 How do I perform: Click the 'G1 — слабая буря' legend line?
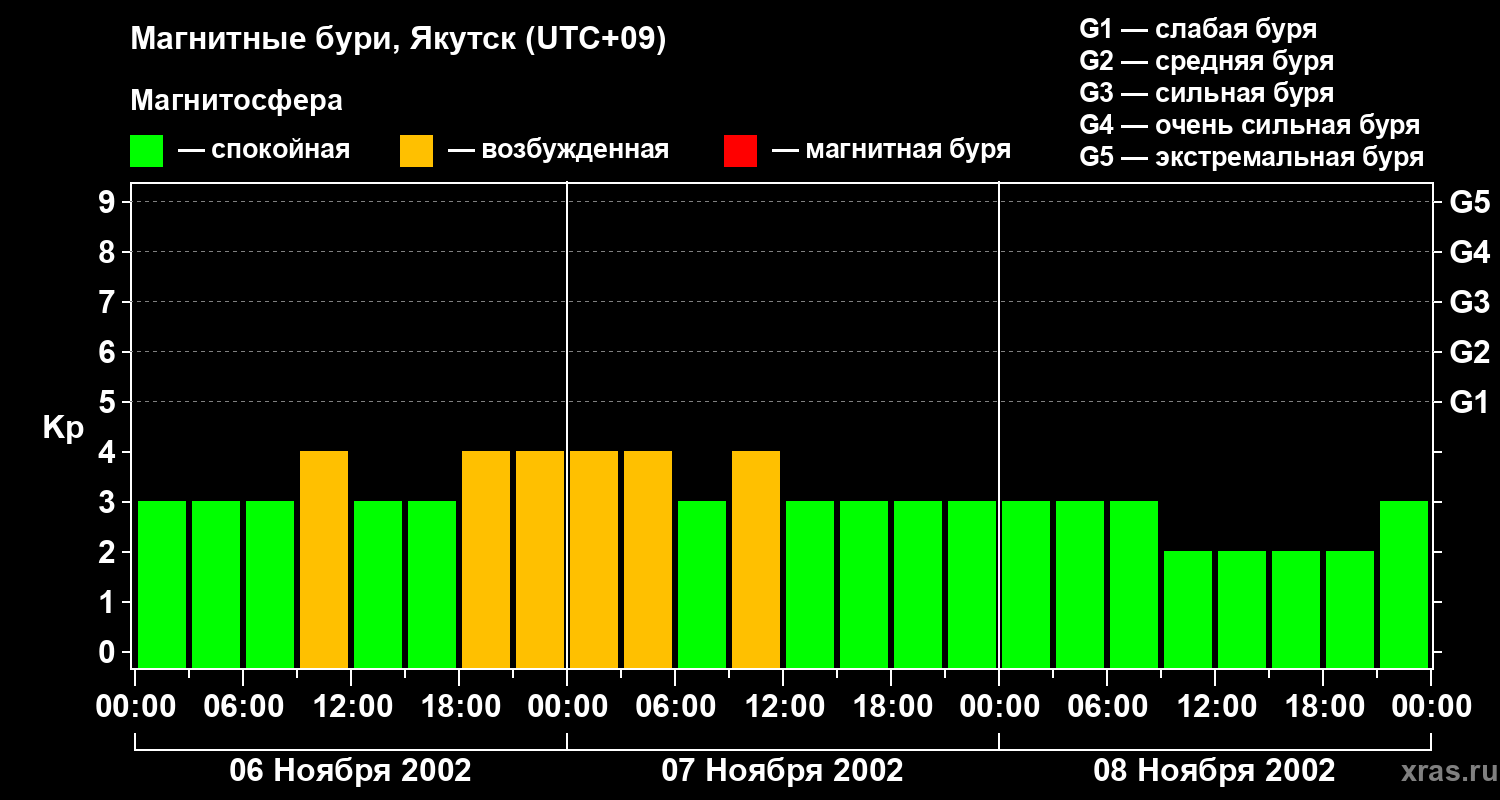[1198, 29]
